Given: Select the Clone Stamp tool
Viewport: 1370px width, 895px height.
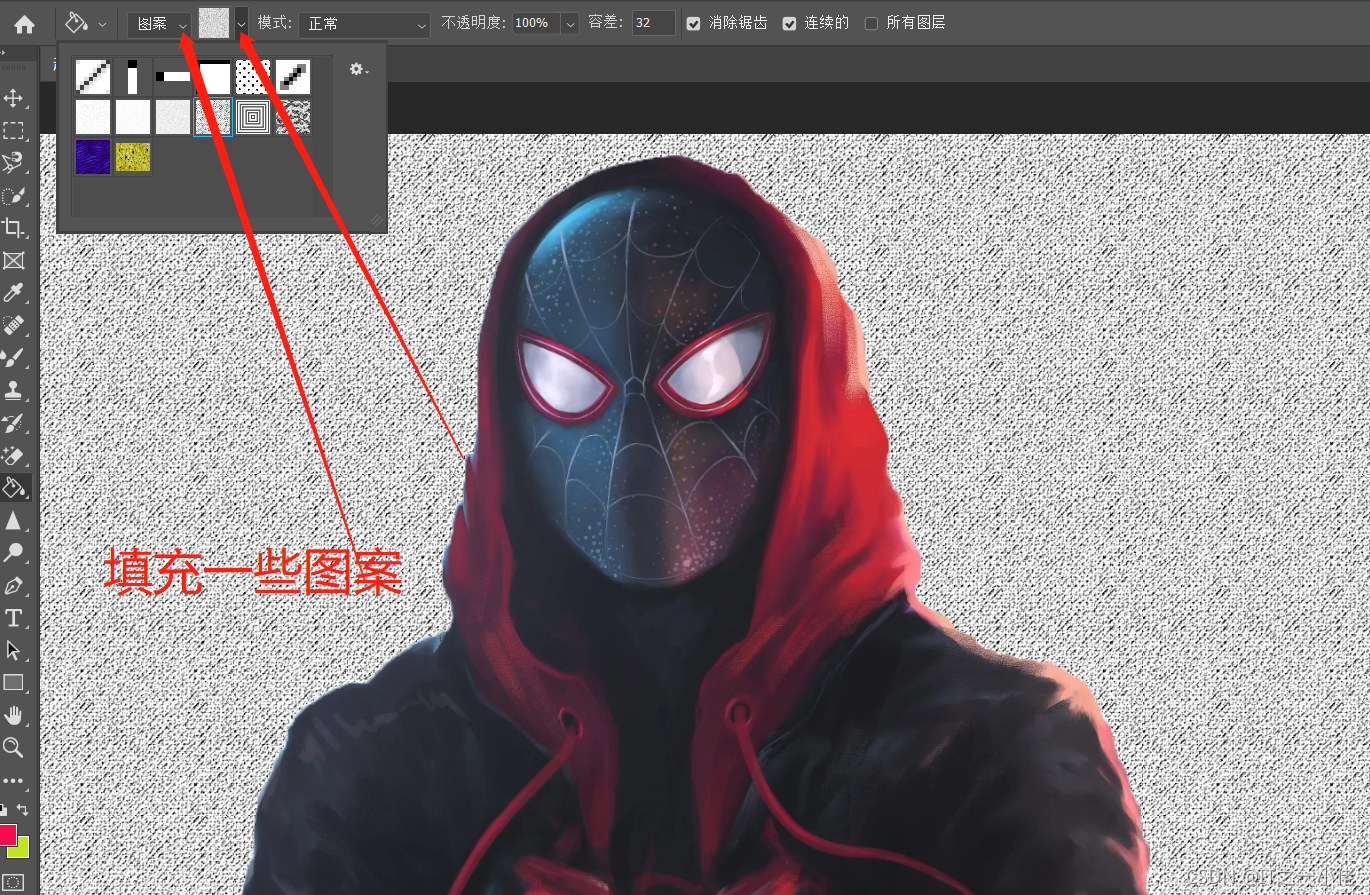Looking at the screenshot, I should [x=13, y=390].
